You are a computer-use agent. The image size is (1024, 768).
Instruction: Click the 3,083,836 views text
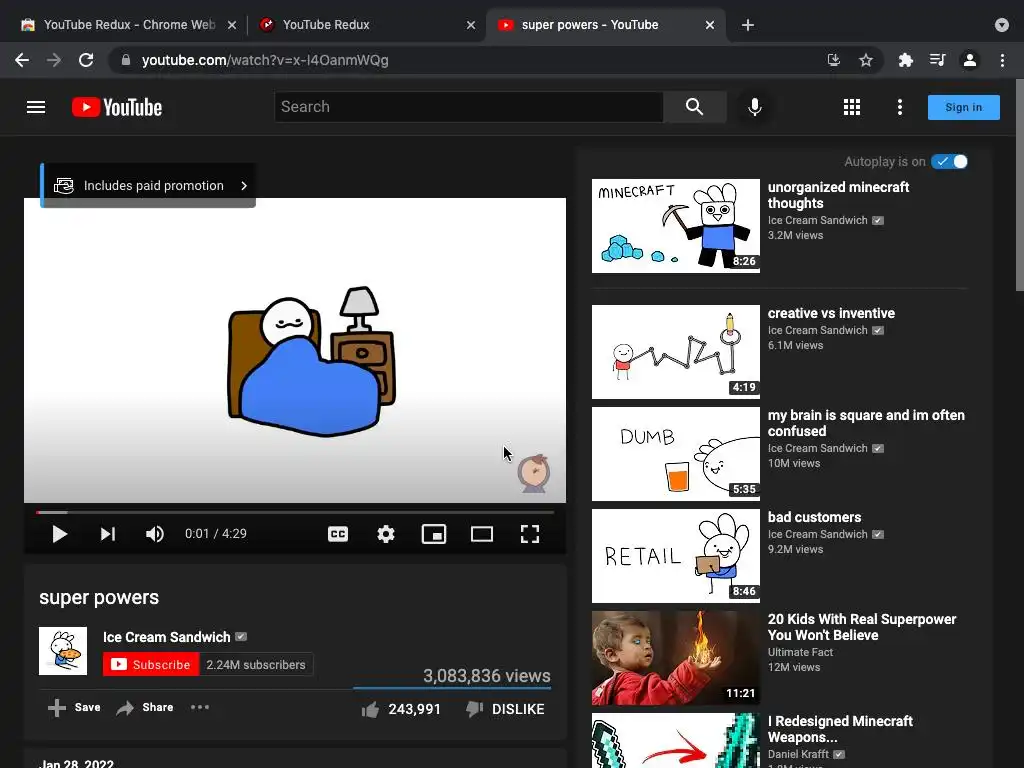[487, 676]
